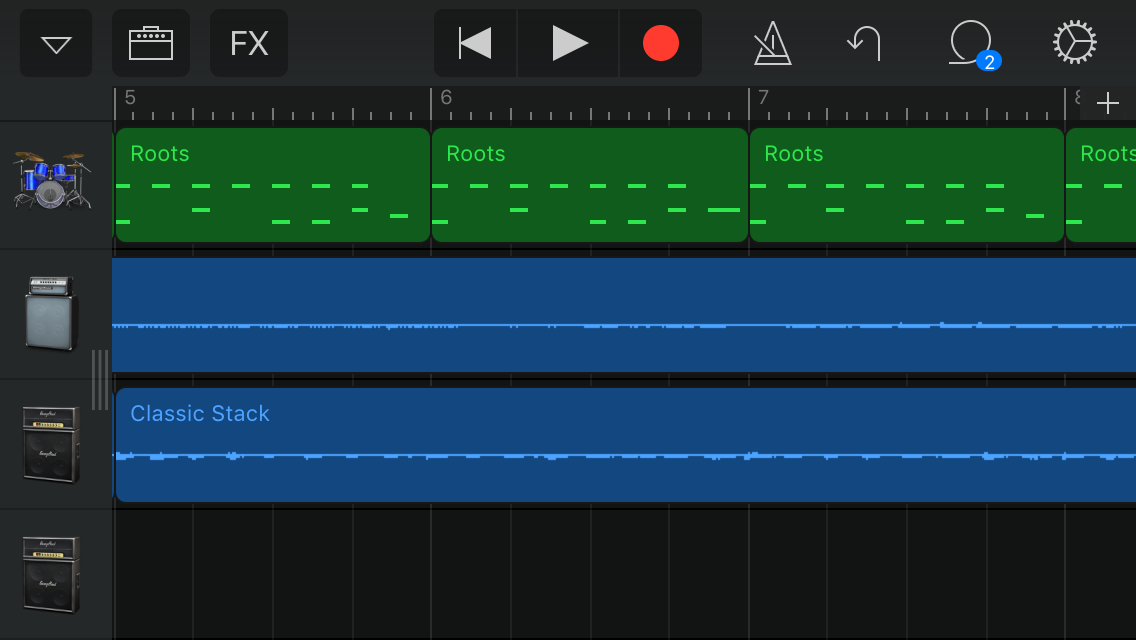Open the FX effects panel
1136x640 pixels.
(249, 43)
